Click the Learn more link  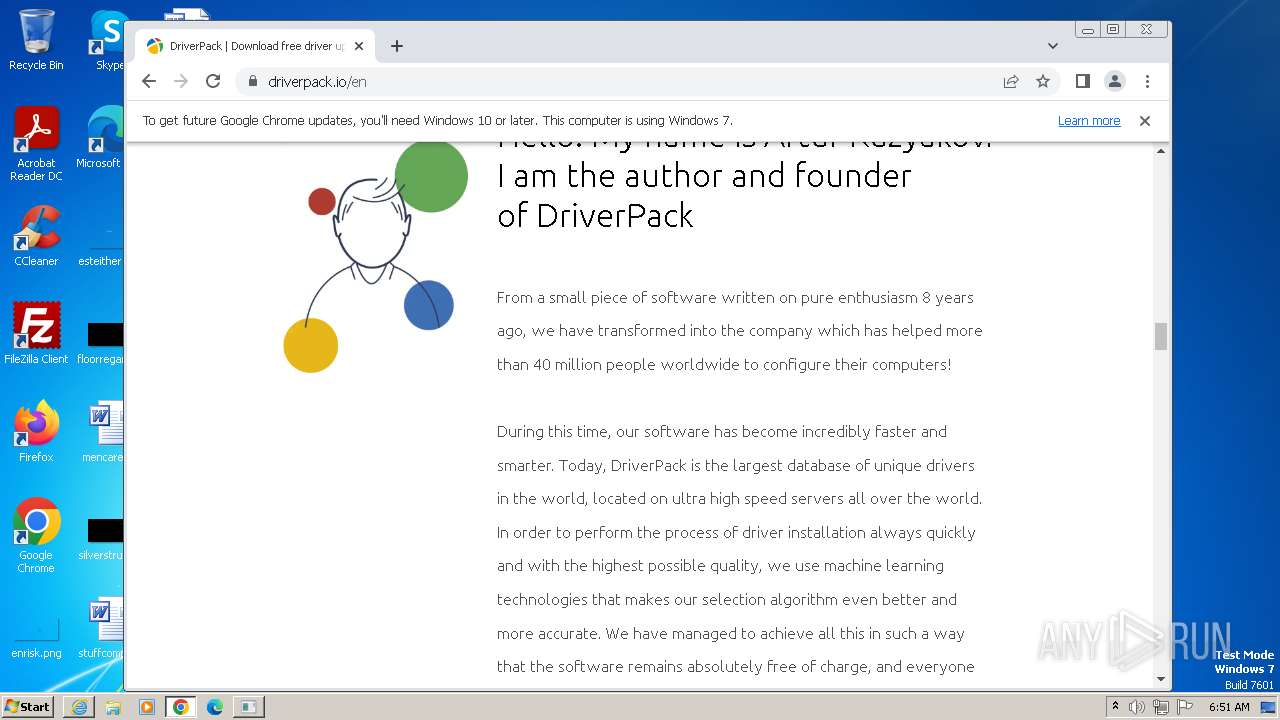click(1088, 121)
